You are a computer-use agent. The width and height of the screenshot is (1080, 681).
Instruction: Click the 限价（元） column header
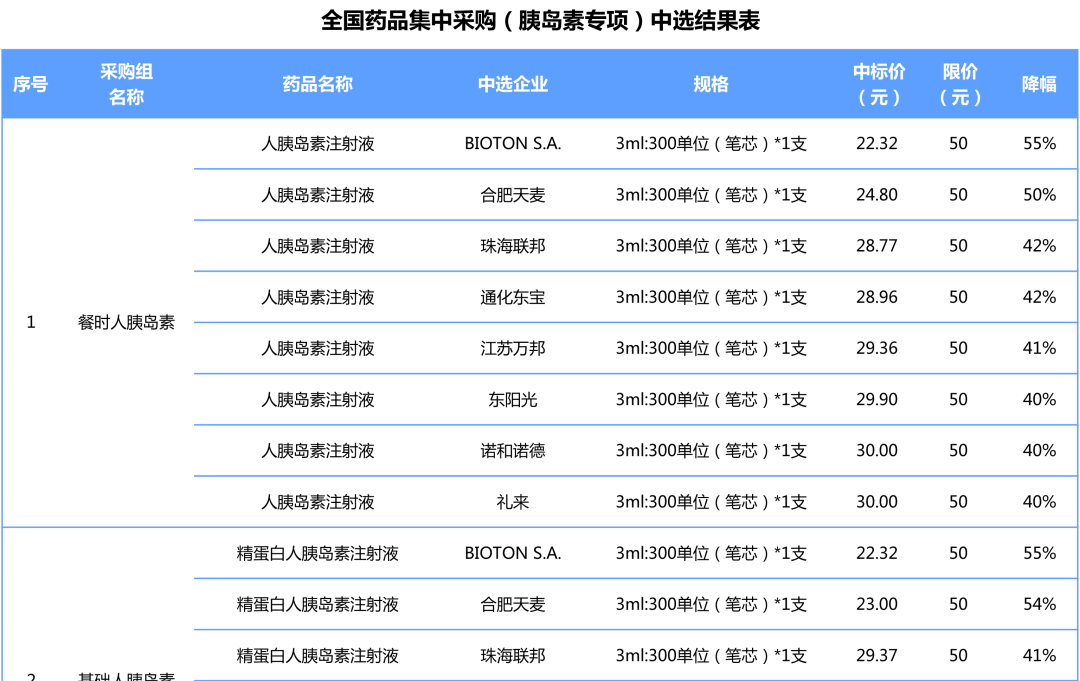(x=960, y=84)
